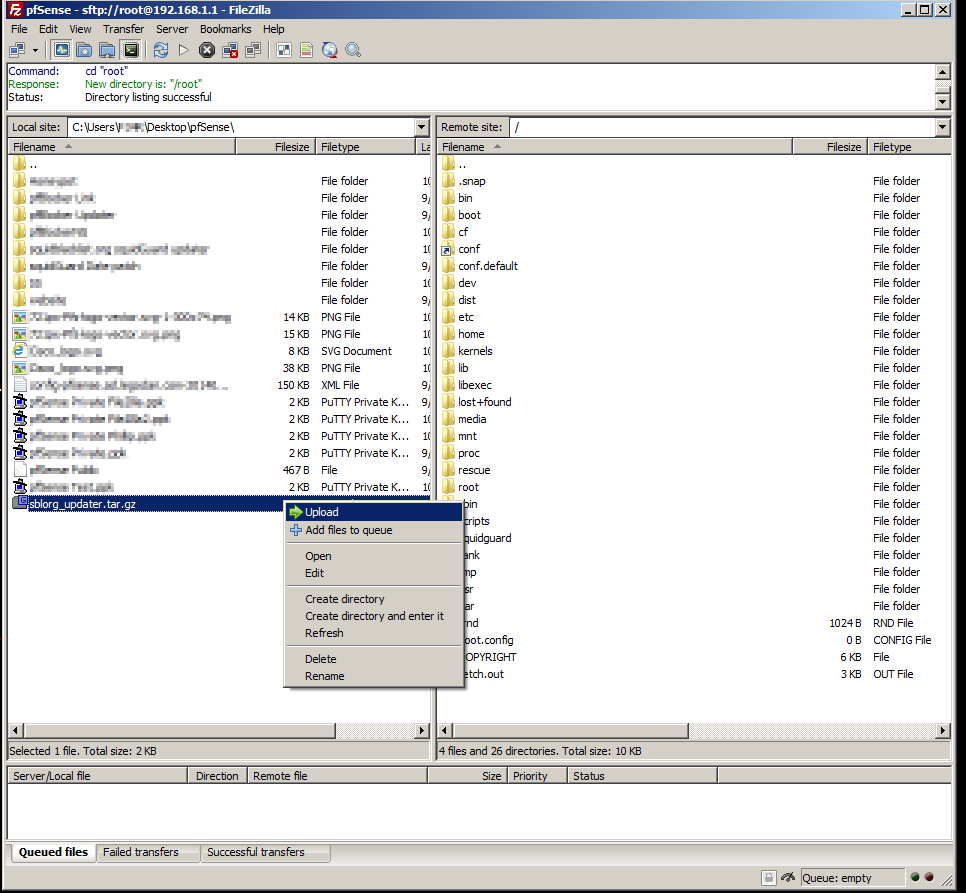Screen dimensions: 966x893
Task: Toggle transfer queue display in toolbar
Action: pos(131,50)
